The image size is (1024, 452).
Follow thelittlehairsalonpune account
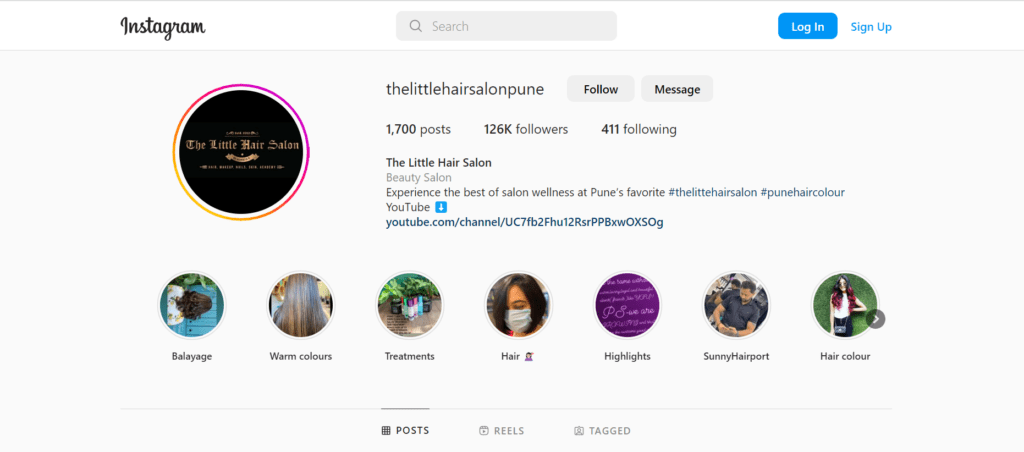601,89
